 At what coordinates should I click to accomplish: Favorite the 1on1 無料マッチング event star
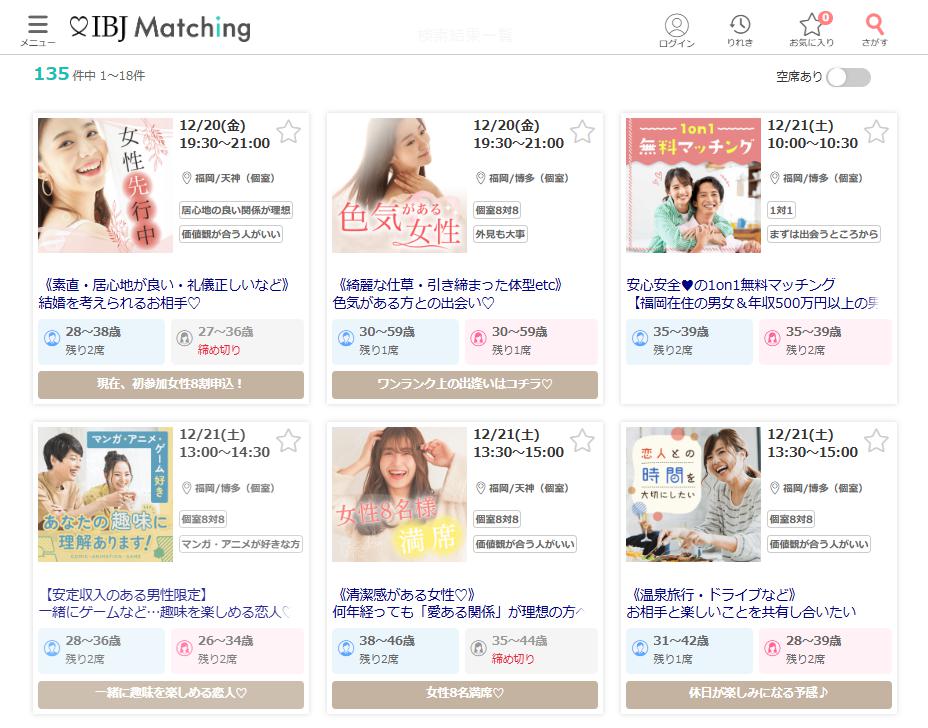(x=877, y=132)
